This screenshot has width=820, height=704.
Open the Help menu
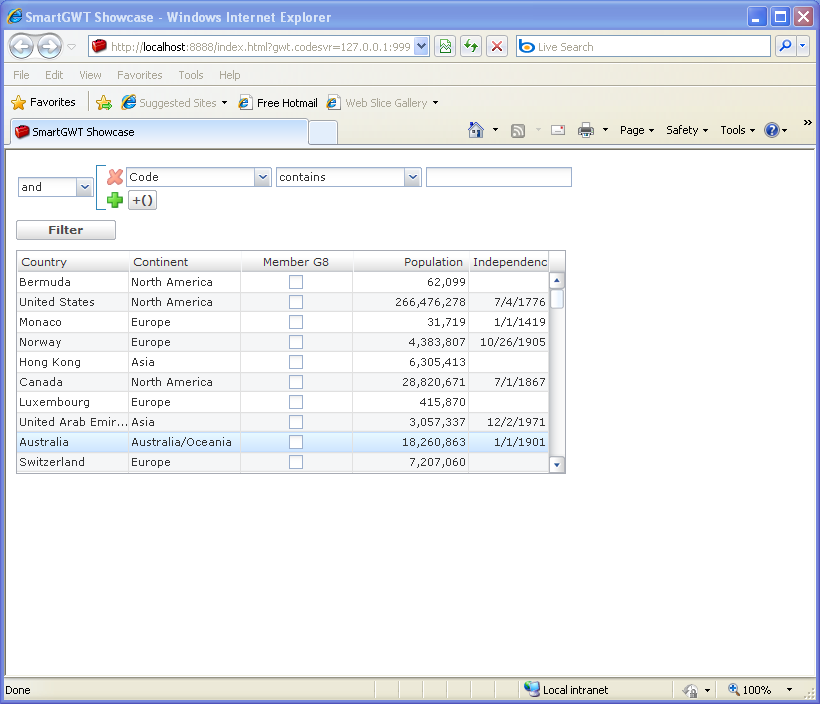(x=229, y=75)
